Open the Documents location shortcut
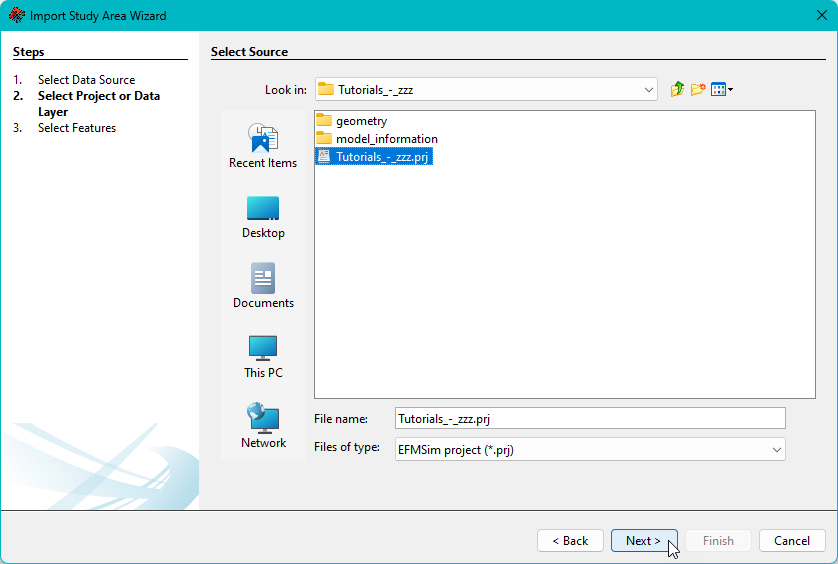This screenshot has height=564, width=838. (x=263, y=285)
